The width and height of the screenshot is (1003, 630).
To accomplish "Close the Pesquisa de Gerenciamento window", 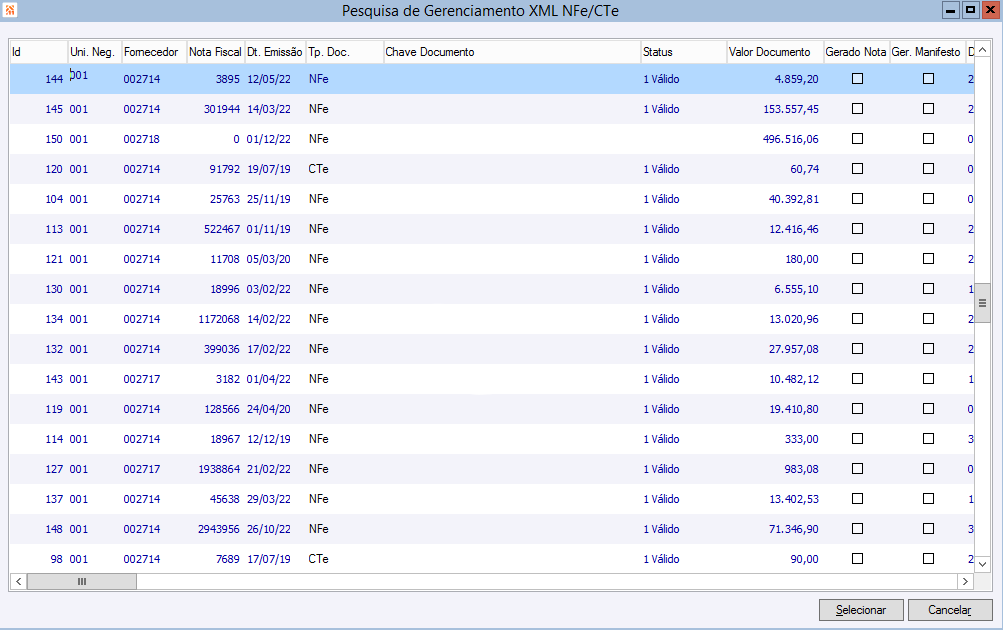I will [991, 10].
